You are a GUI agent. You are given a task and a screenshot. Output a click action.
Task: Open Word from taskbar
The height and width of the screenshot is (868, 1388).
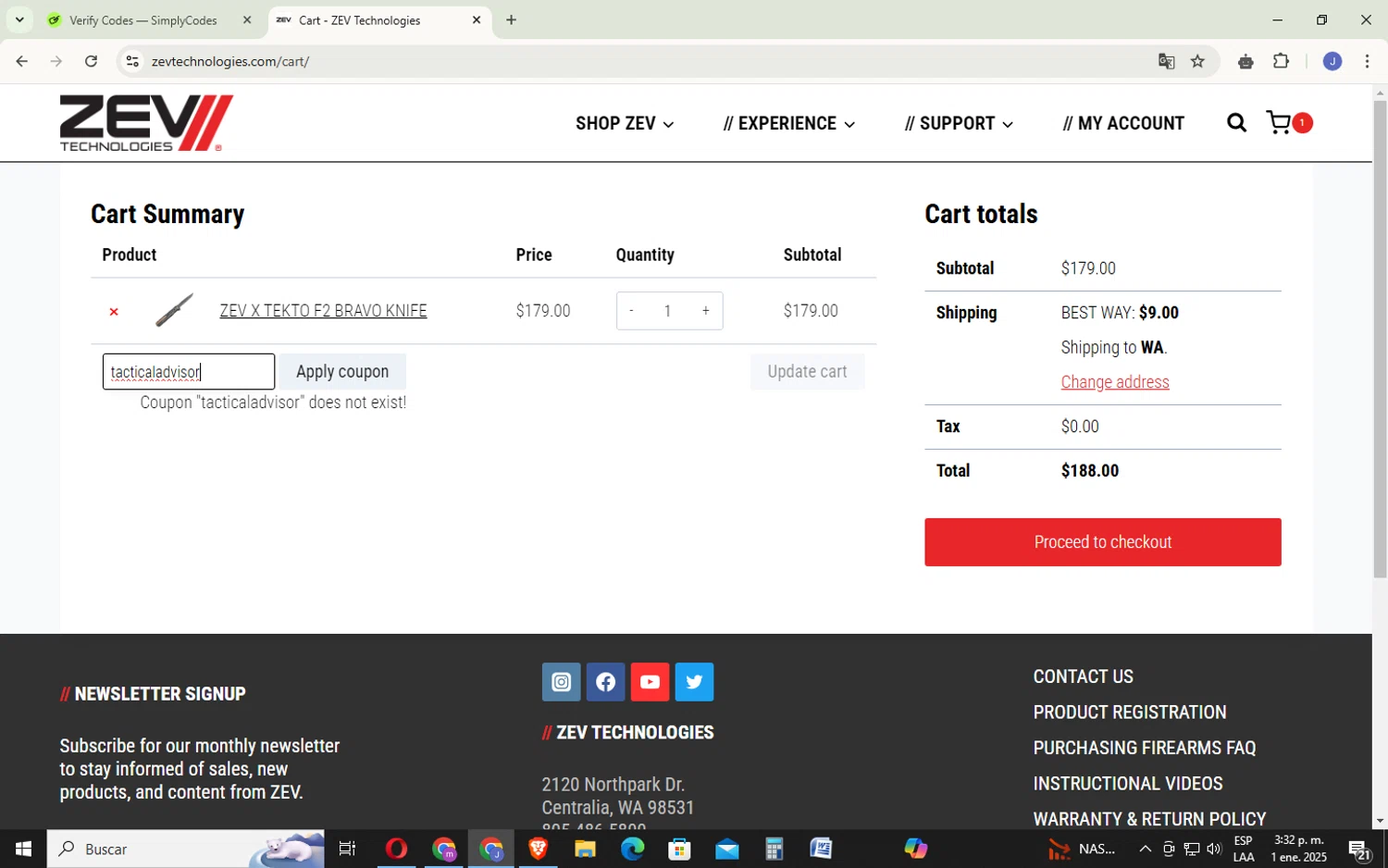(x=821, y=849)
